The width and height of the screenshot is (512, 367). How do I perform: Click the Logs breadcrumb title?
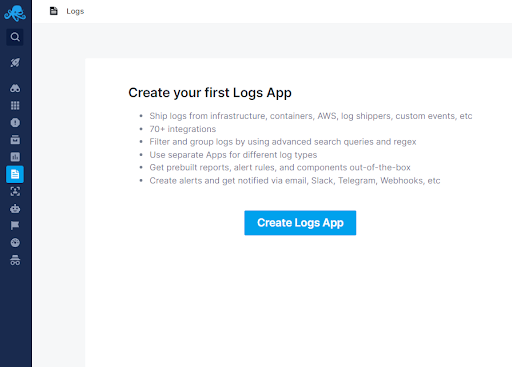click(75, 11)
